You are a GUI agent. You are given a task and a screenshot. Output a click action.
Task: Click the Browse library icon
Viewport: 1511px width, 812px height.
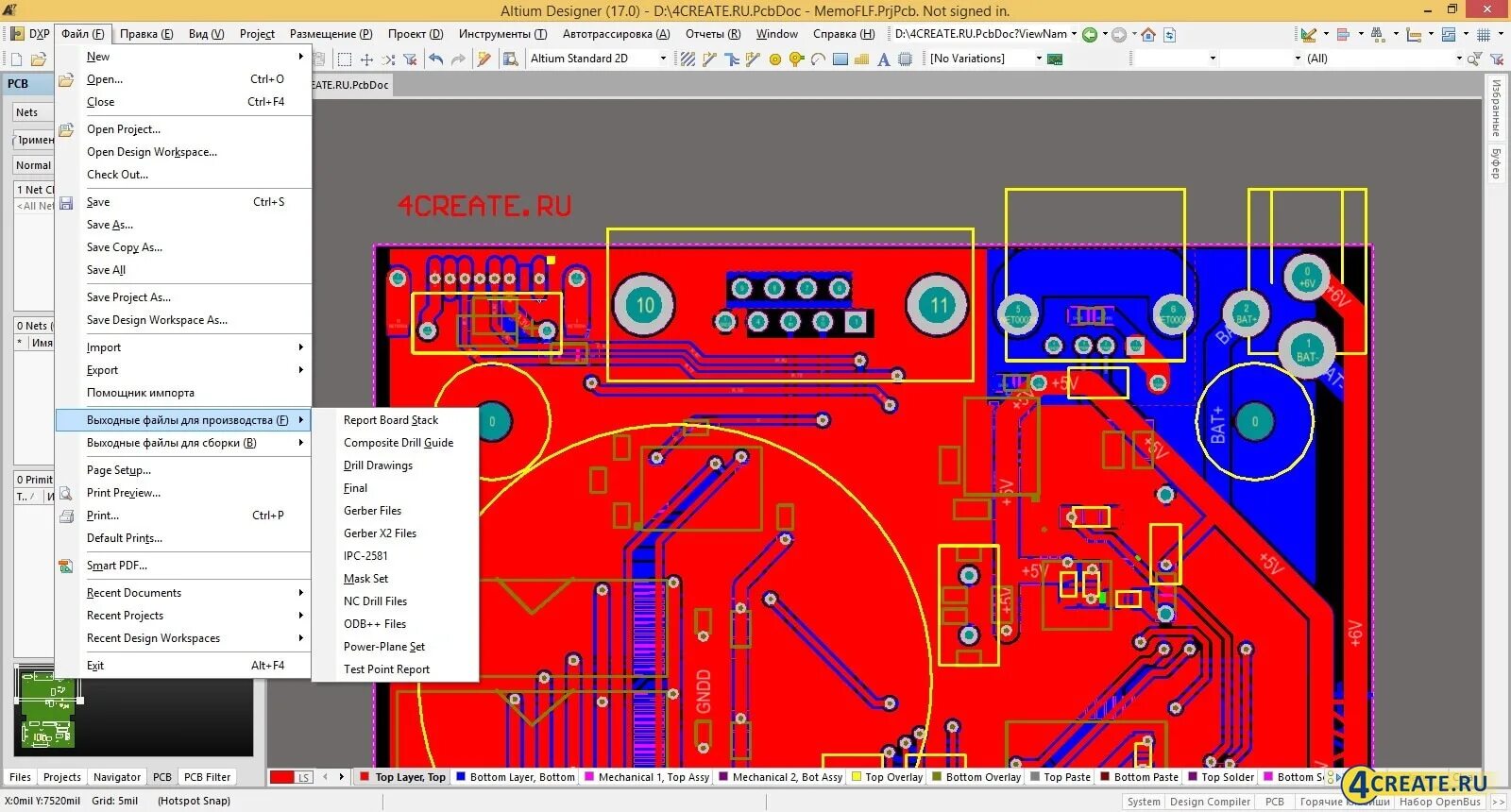click(x=510, y=59)
